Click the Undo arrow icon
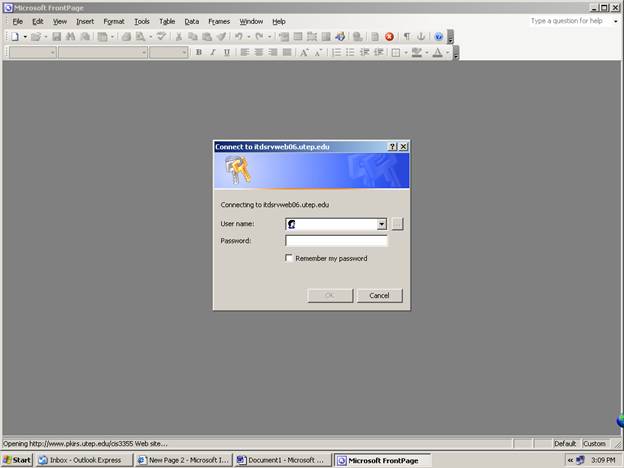This screenshot has width=624, height=468. (239, 37)
